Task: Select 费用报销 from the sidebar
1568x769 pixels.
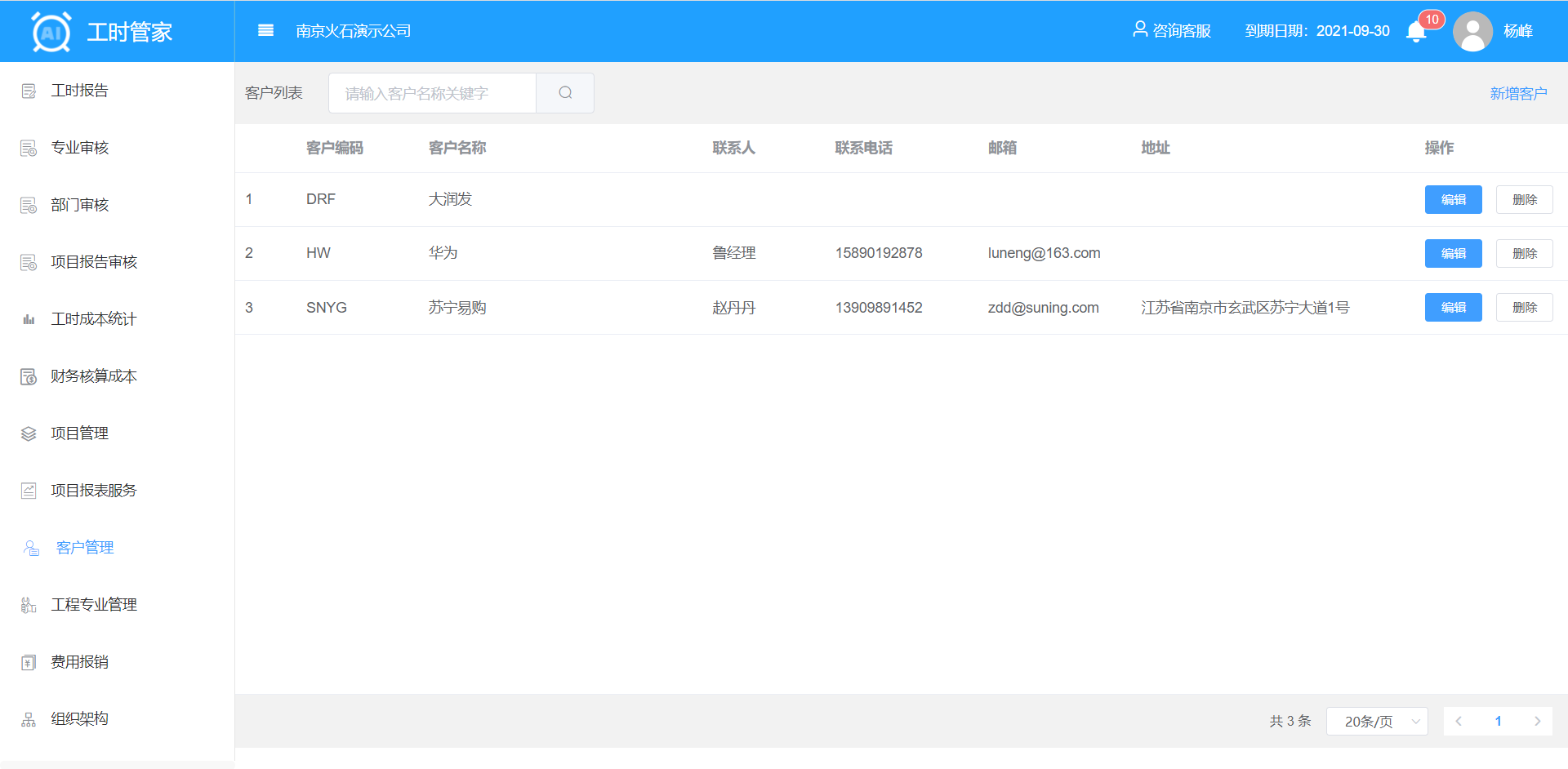Action: (79, 662)
